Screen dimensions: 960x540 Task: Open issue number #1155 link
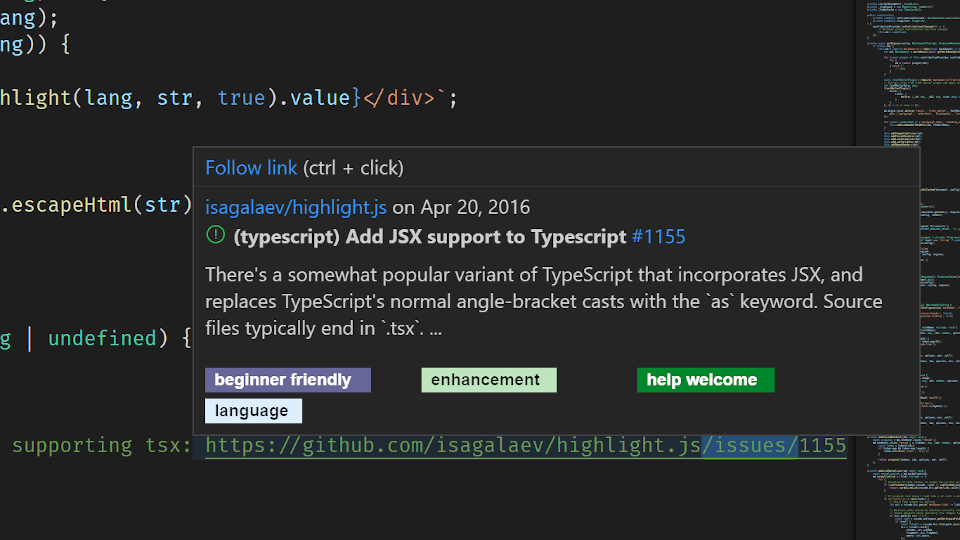658,237
